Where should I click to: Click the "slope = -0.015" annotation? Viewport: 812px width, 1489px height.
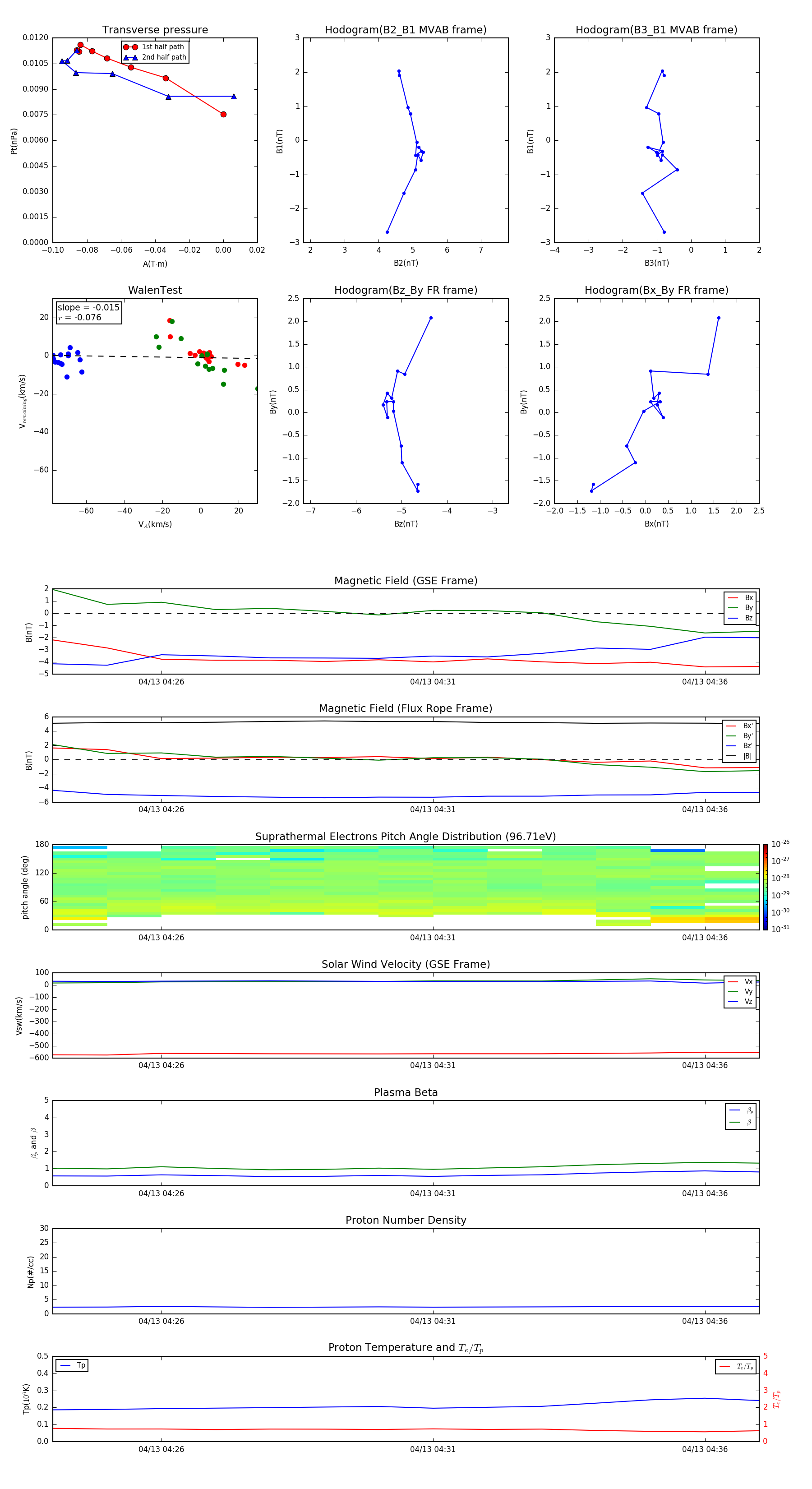tap(88, 308)
